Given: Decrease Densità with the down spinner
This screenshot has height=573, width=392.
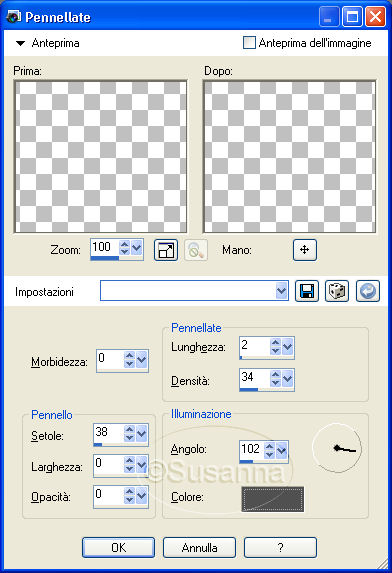Looking at the screenshot, I should (276, 383).
